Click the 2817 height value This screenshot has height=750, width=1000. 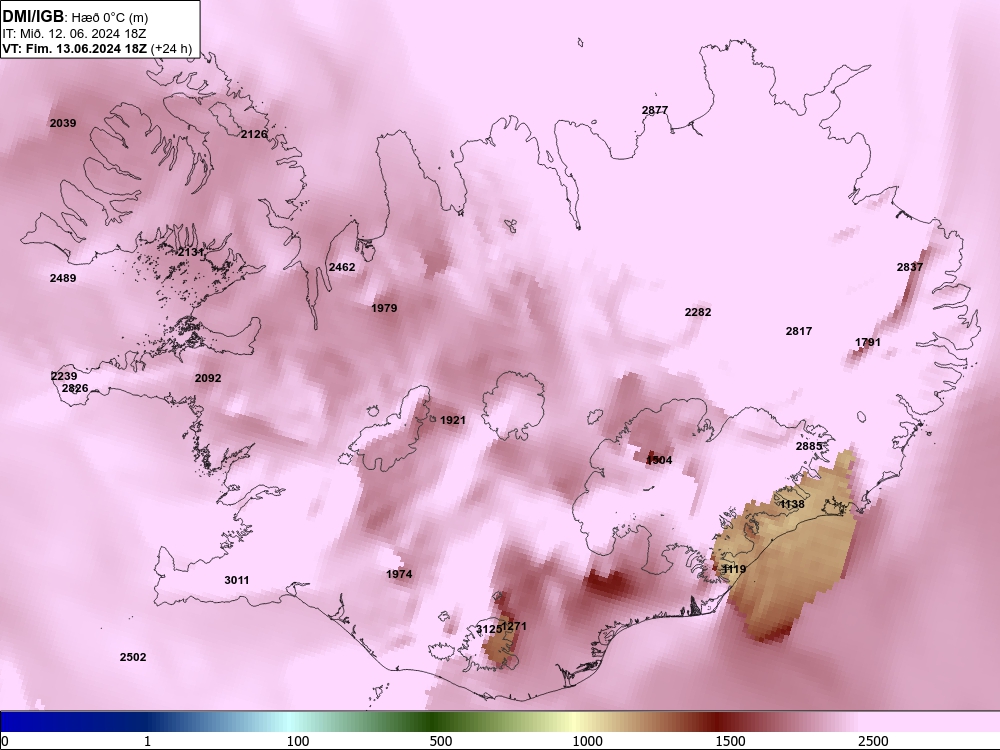798,331
